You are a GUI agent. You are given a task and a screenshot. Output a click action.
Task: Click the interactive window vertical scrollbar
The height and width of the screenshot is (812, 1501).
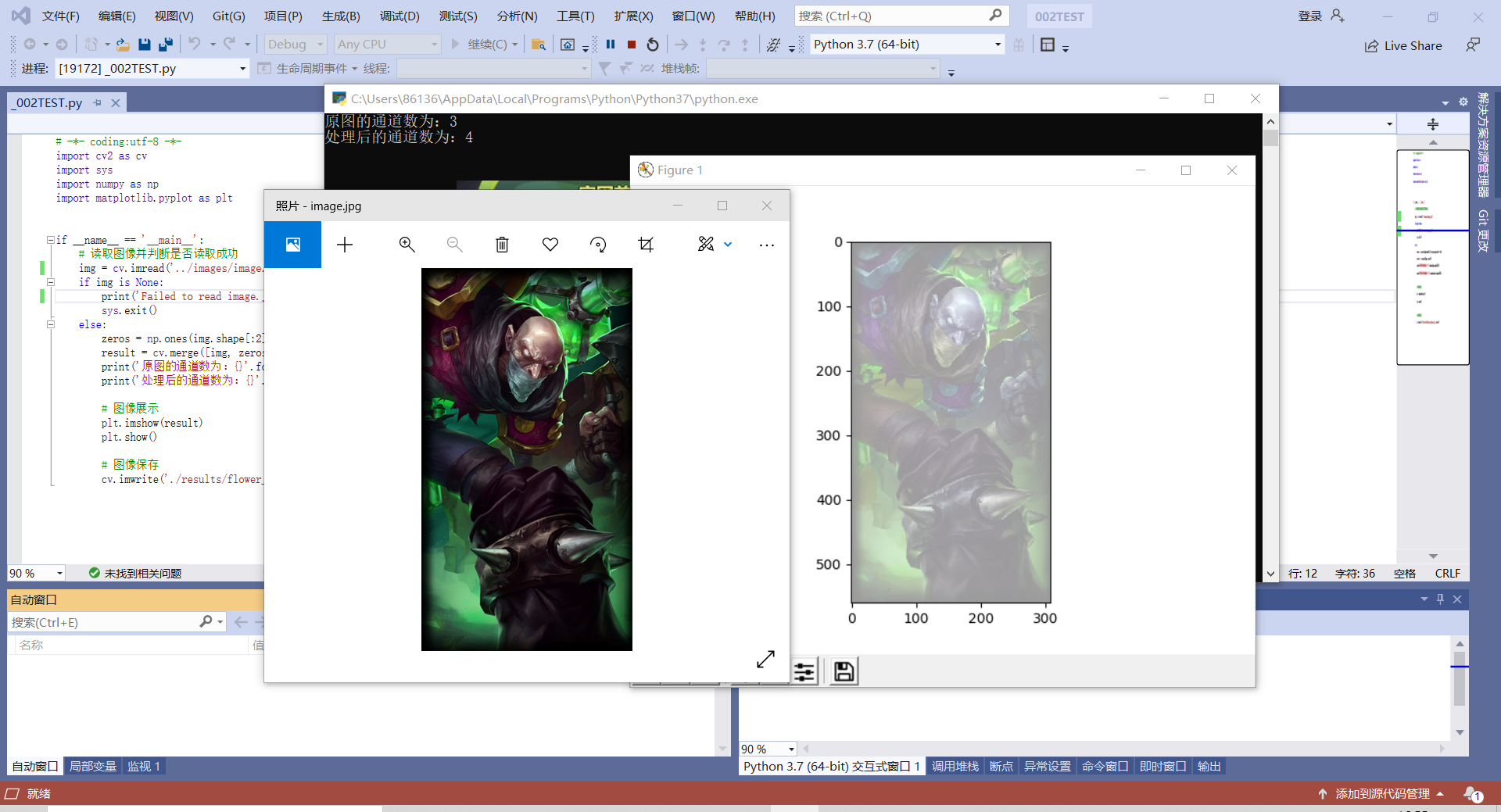pos(1460,688)
